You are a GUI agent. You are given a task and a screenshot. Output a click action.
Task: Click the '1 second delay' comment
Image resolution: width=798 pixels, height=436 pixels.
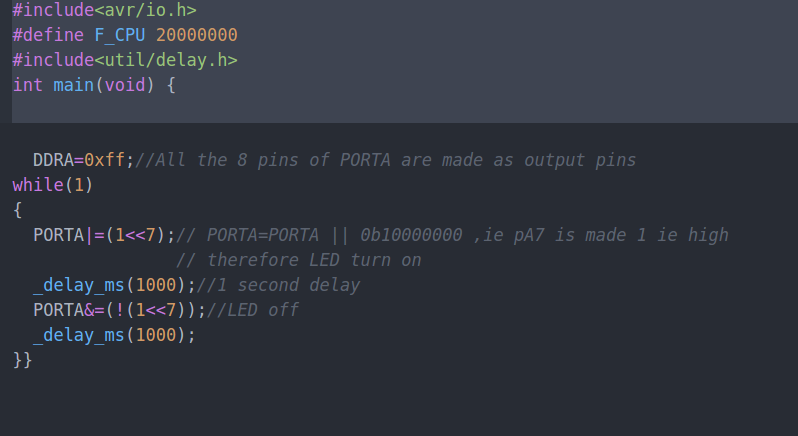coord(278,285)
